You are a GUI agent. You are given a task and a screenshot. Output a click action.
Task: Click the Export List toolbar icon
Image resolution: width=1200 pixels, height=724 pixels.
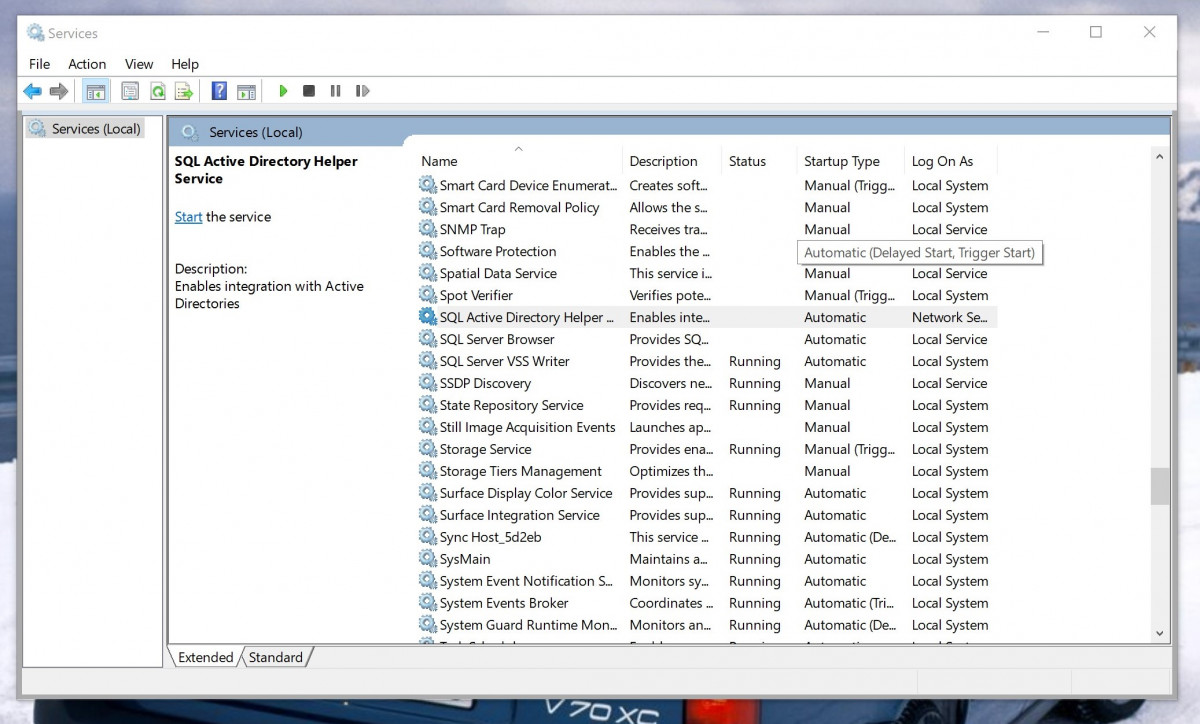click(x=184, y=91)
